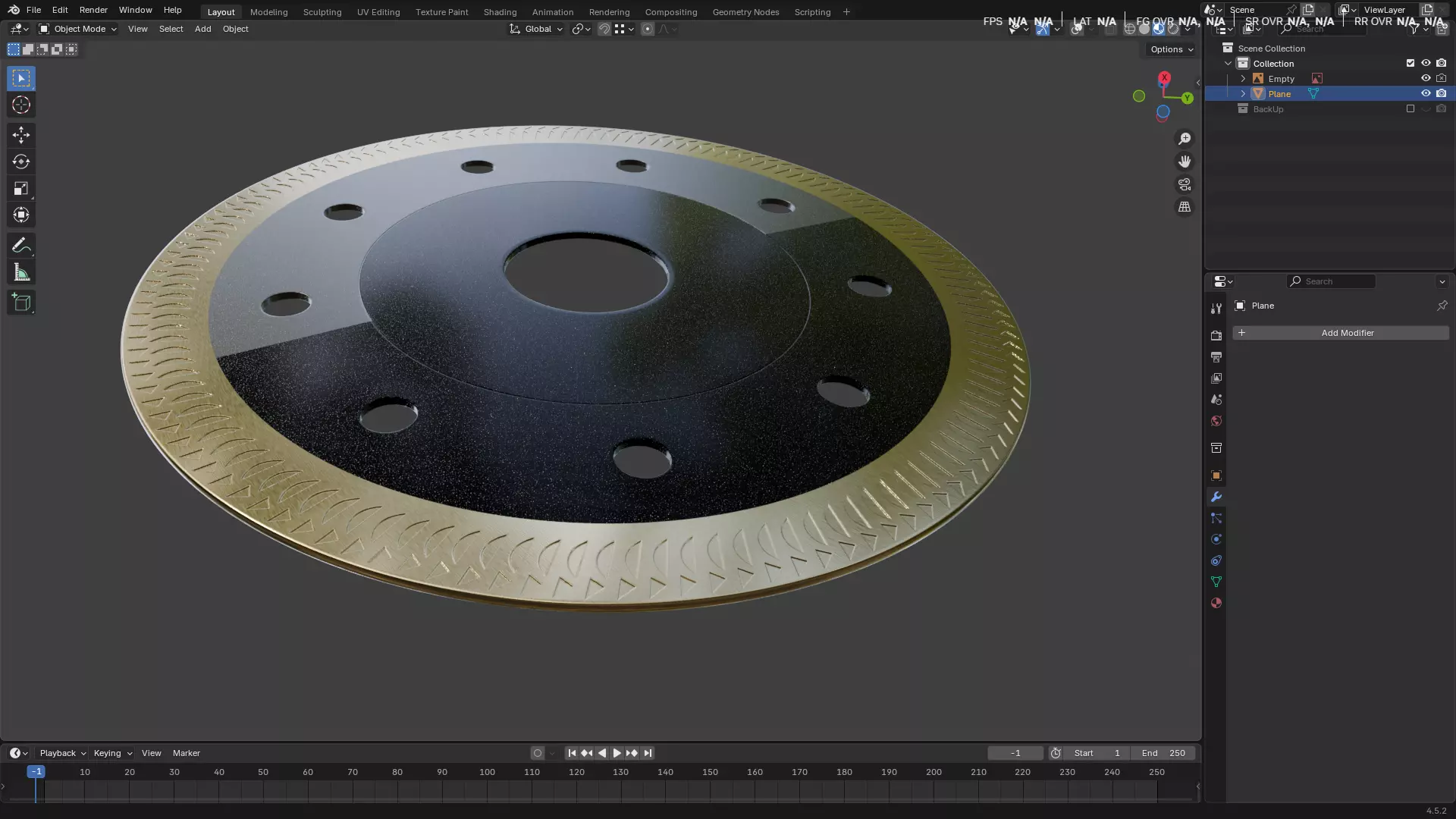Toggle Plane render visibility camera icon
This screenshot has height=819, width=1456.
pyautogui.click(x=1442, y=93)
